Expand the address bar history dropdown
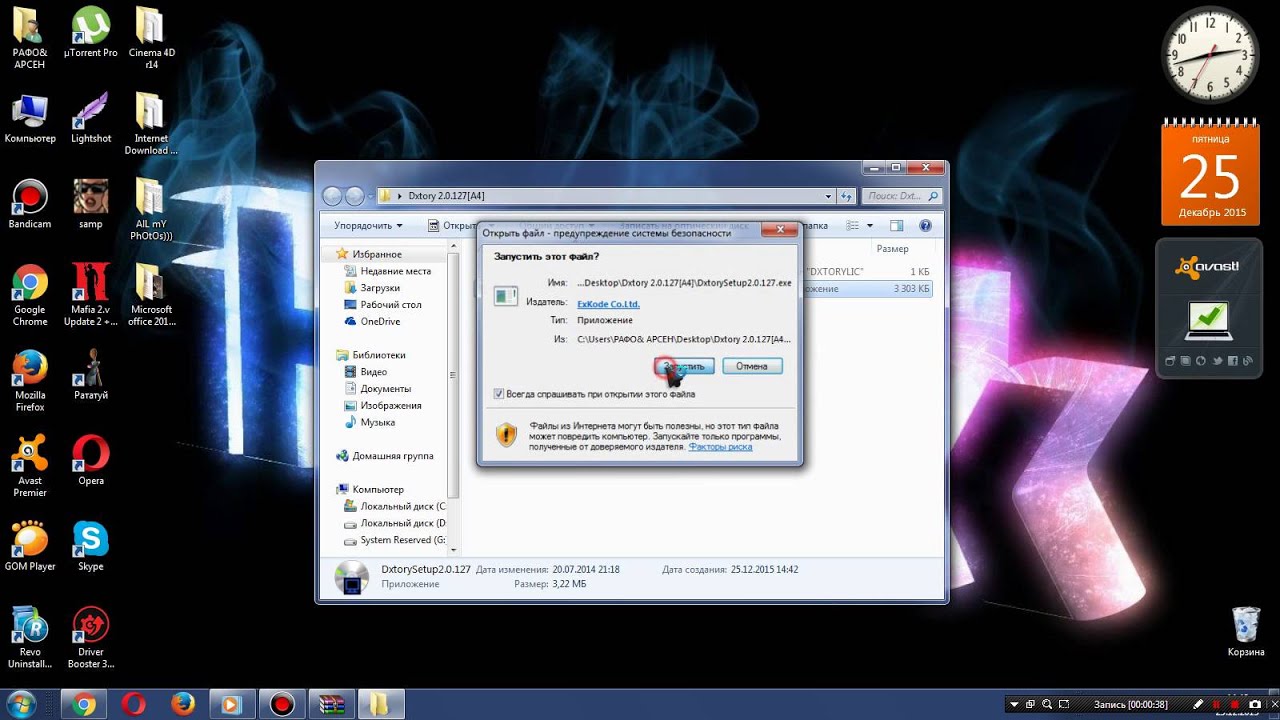 828,196
